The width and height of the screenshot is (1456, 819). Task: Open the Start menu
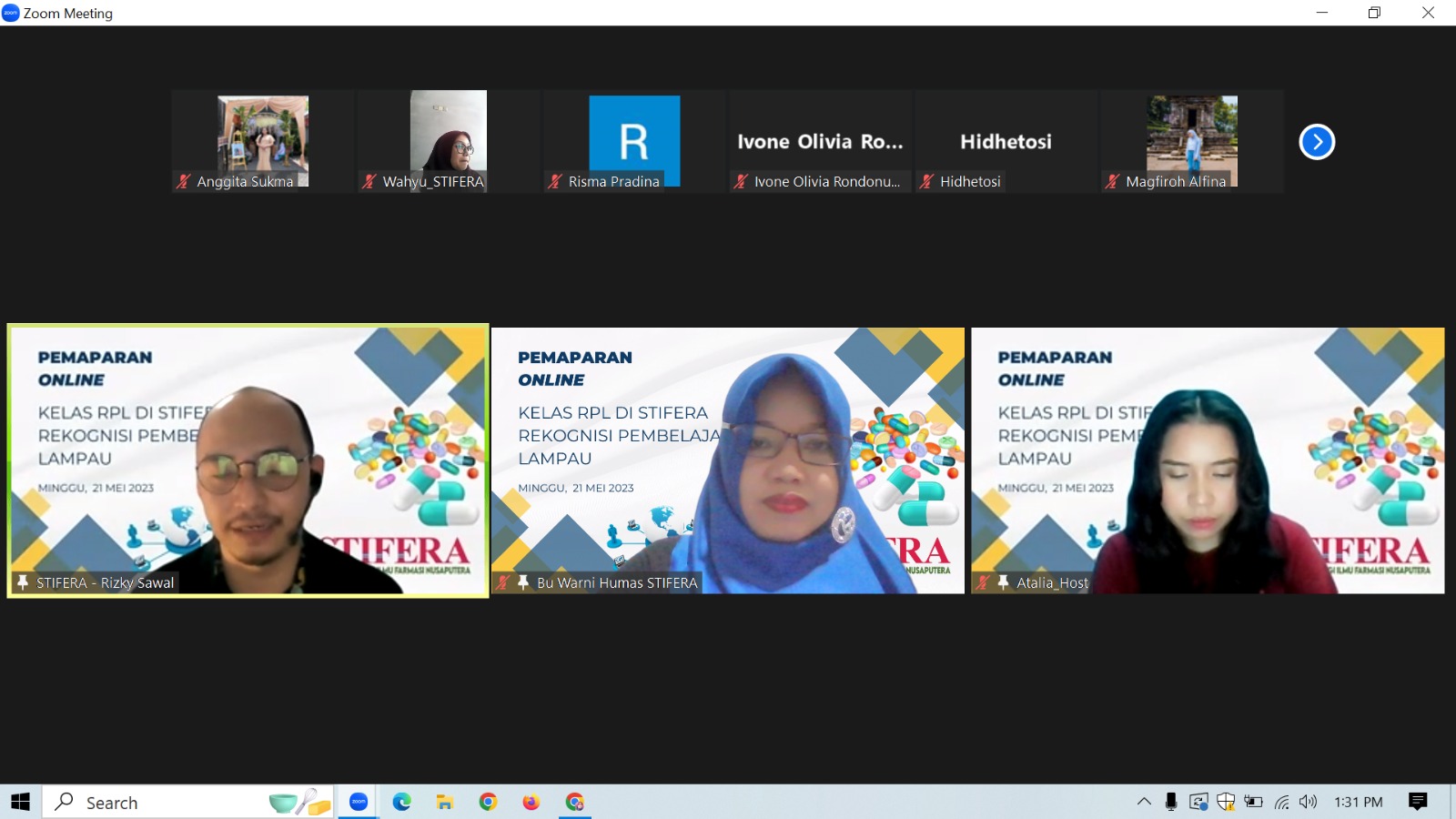point(19,802)
